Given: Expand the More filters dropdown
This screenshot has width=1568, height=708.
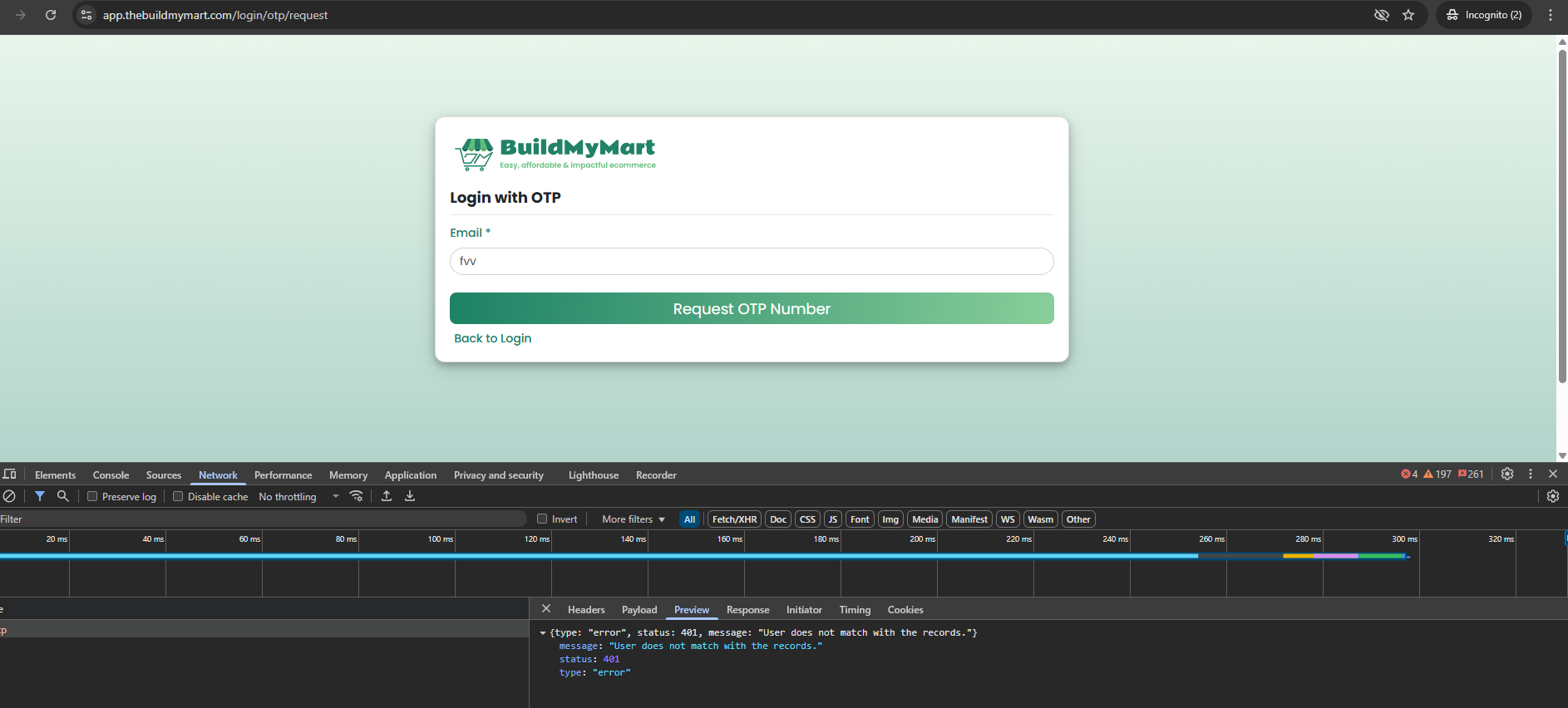Looking at the screenshot, I should point(634,519).
